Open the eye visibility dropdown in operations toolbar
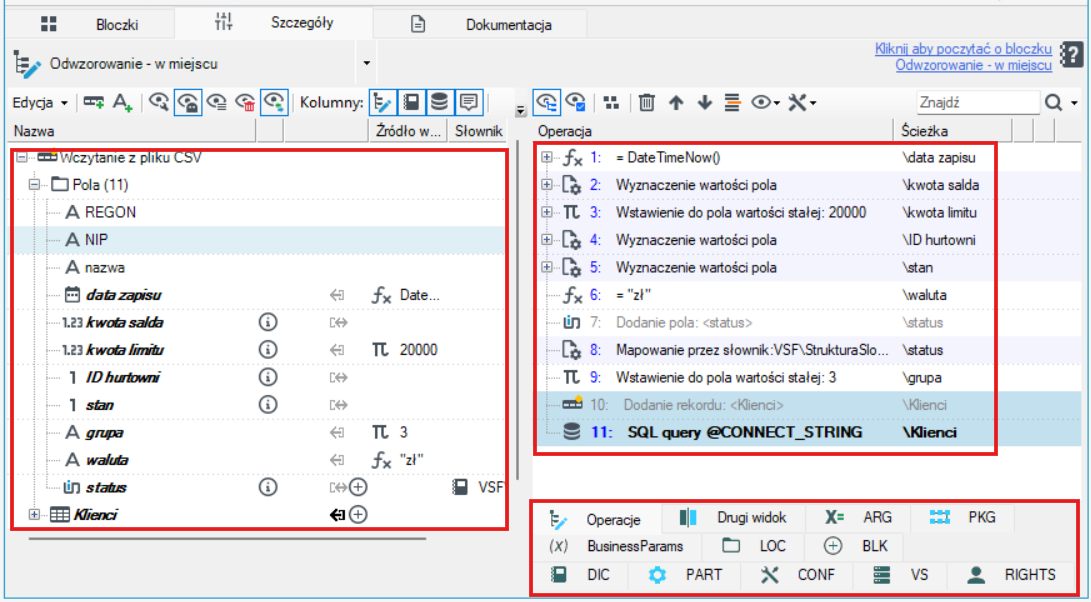The image size is (1091, 602). tap(765, 103)
